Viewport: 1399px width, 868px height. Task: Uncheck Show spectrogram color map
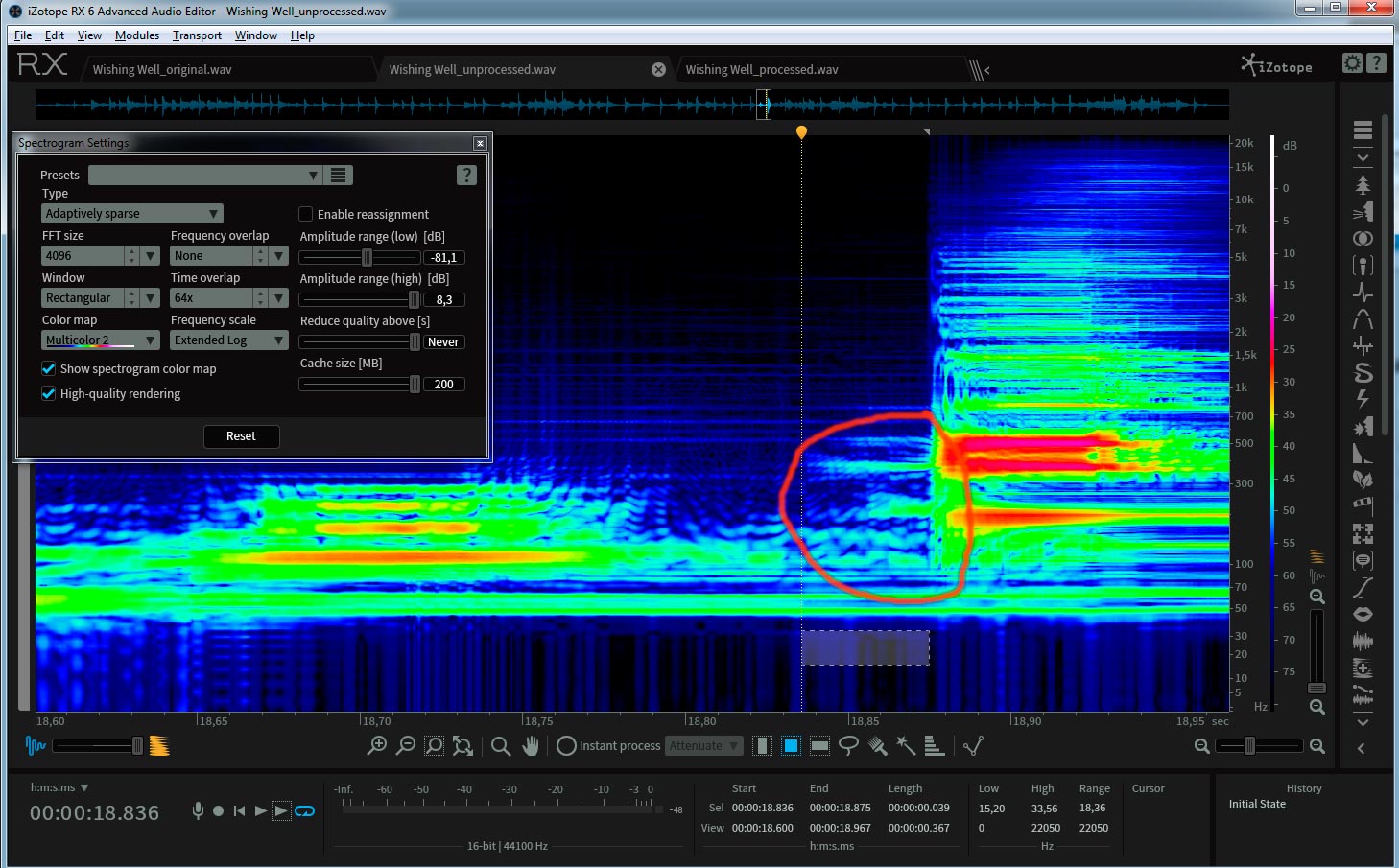pos(49,368)
